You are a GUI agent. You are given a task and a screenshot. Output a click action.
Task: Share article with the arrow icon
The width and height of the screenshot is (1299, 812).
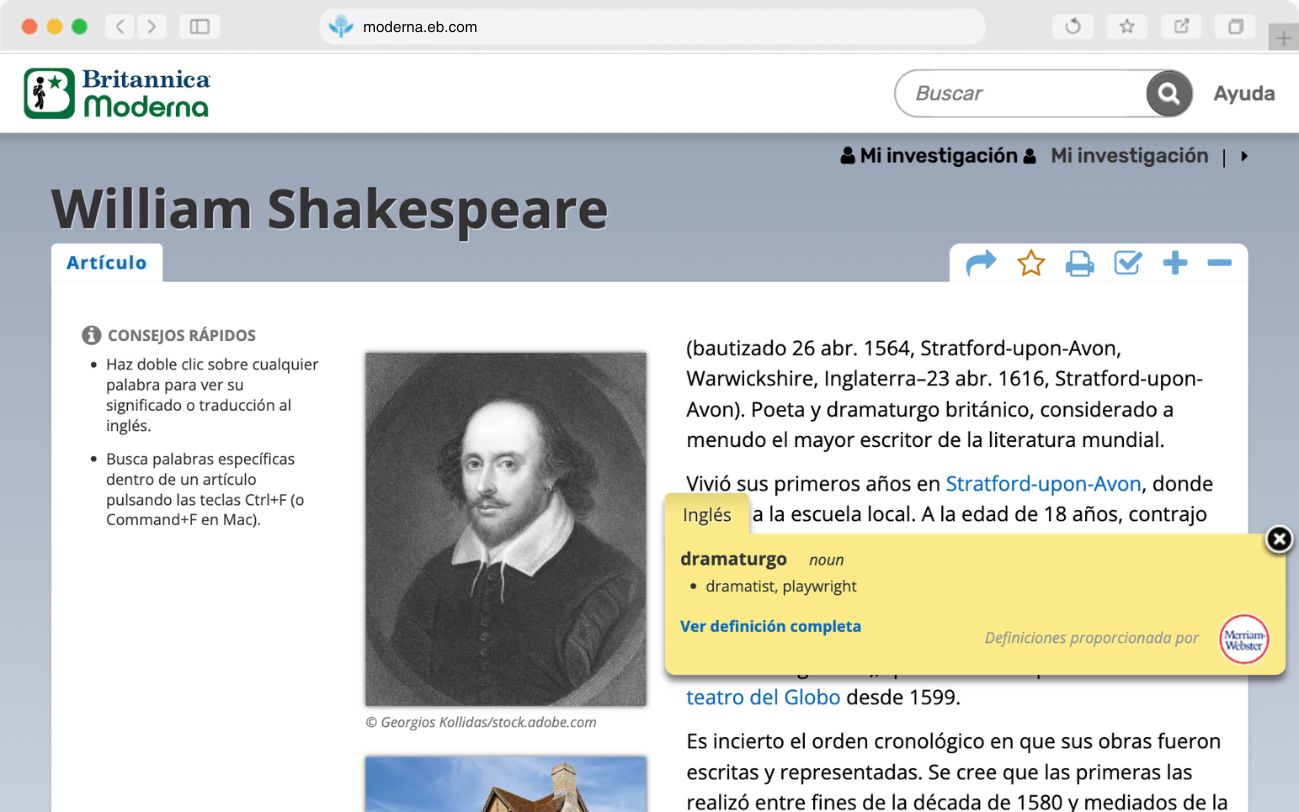point(981,264)
